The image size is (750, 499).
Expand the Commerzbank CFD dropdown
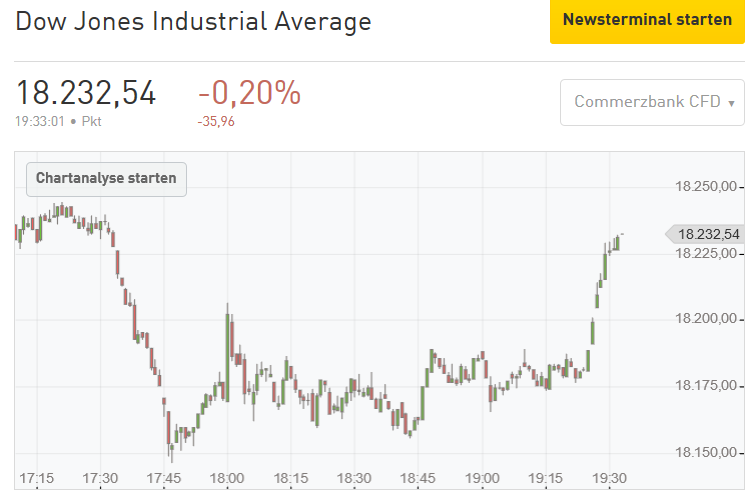pos(653,102)
